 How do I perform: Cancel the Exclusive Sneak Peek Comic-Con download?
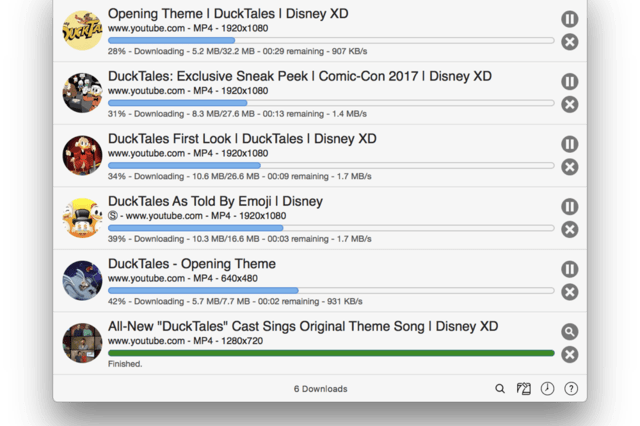click(x=569, y=104)
